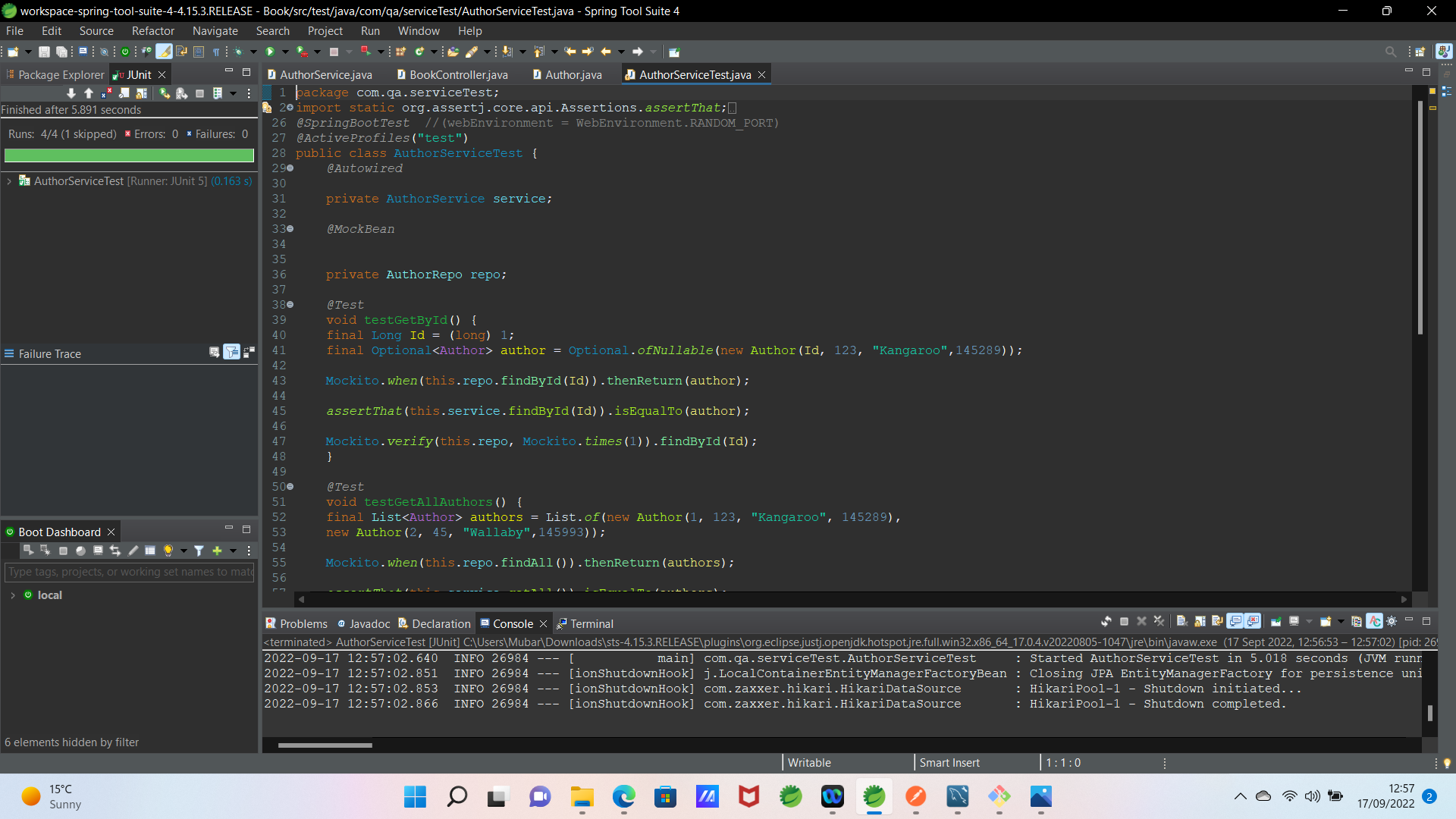Open JUnit Test Run History dropdown arrow
This screenshot has width=1456, height=819.
click(233, 93)
